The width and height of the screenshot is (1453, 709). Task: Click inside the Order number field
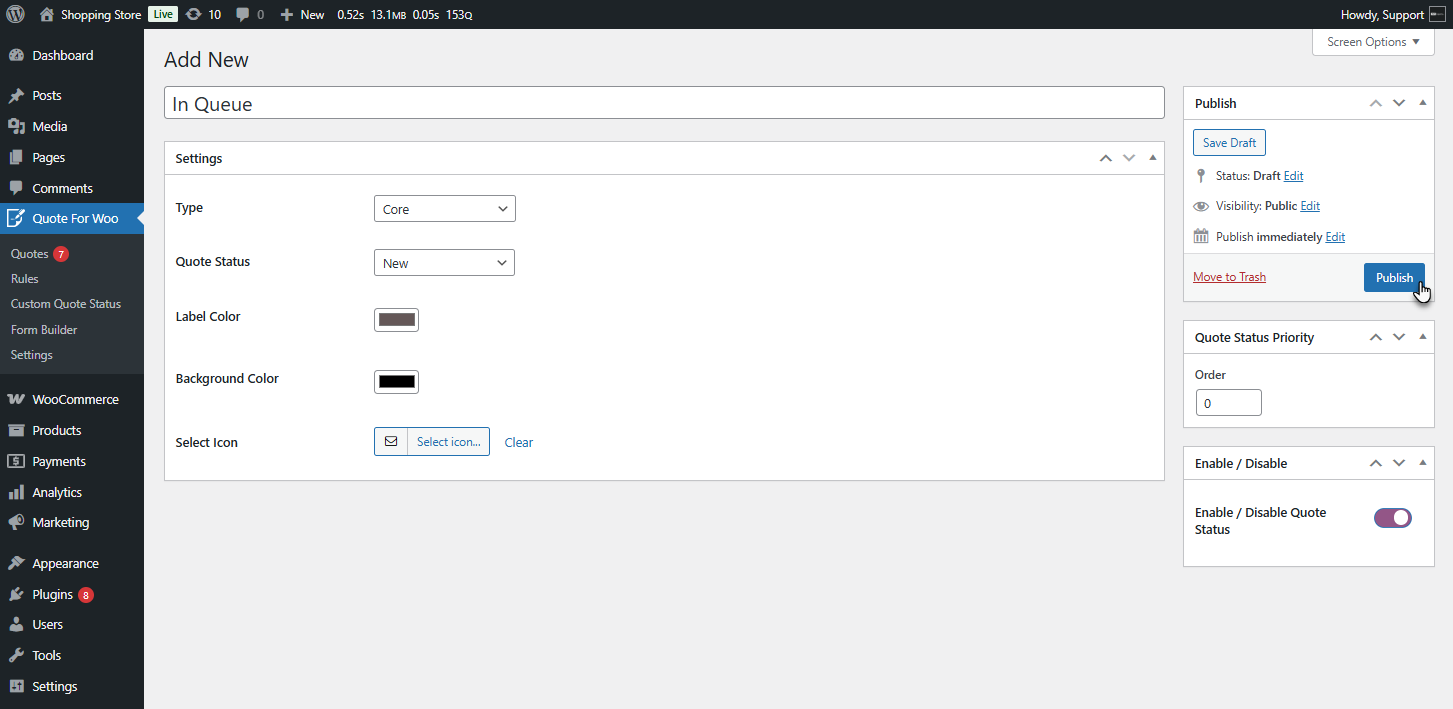[1228, 402]
